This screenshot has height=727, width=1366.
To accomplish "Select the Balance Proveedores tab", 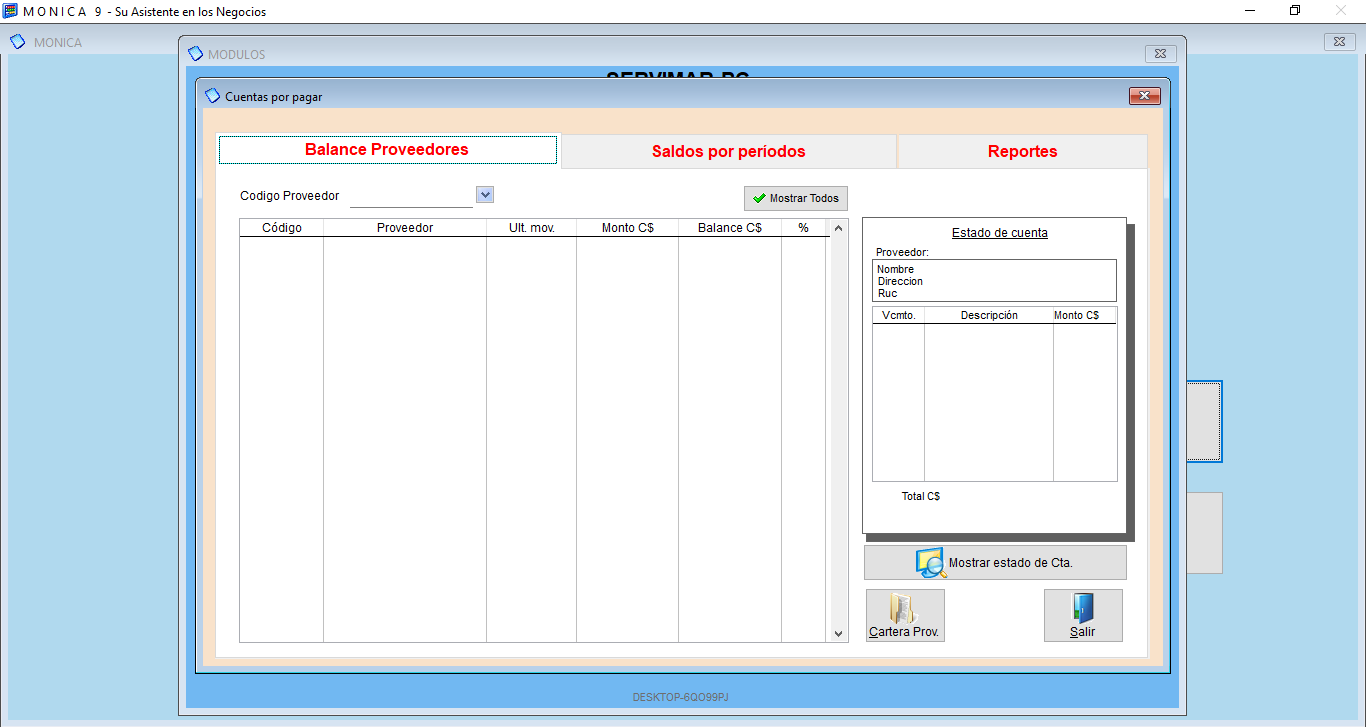I will 387,149.
